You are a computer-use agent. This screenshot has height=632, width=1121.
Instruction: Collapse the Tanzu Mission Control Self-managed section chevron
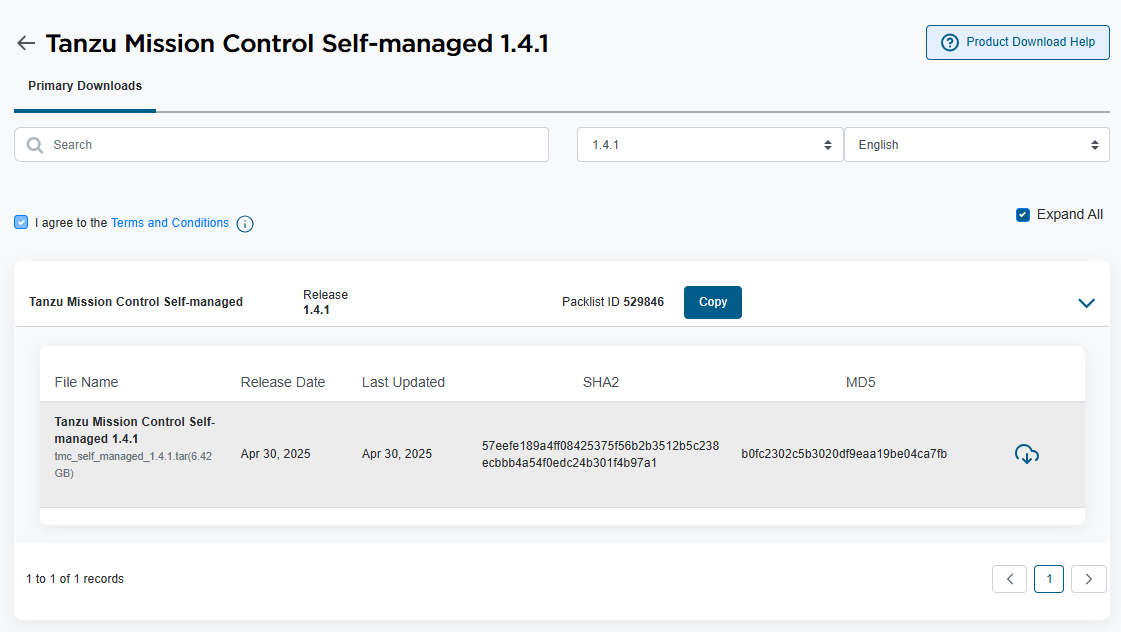[x=1086, y=303]
